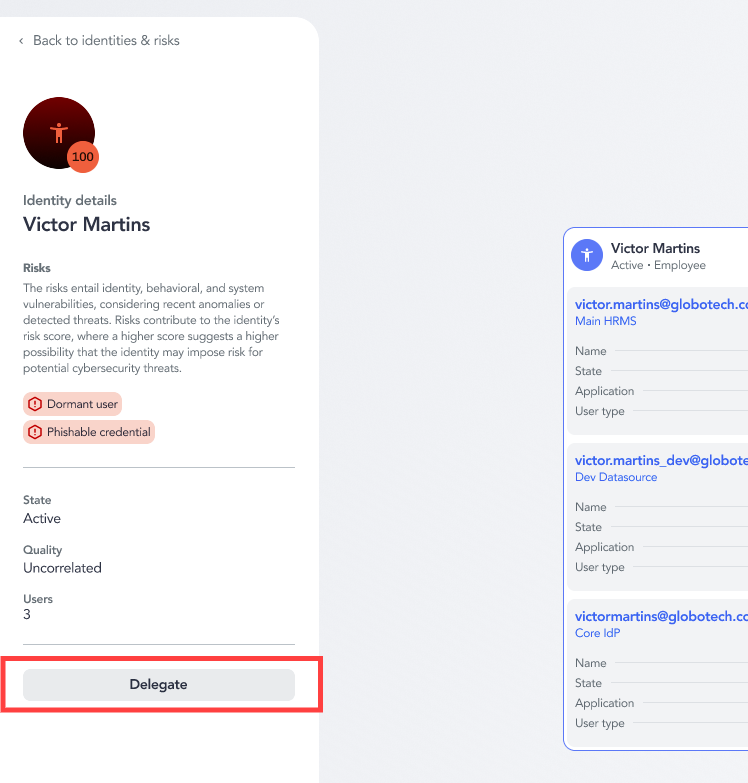Viewport: 748px width, 783px height.
Task: Click the State value 'Active'
Action: pos(42,518)
